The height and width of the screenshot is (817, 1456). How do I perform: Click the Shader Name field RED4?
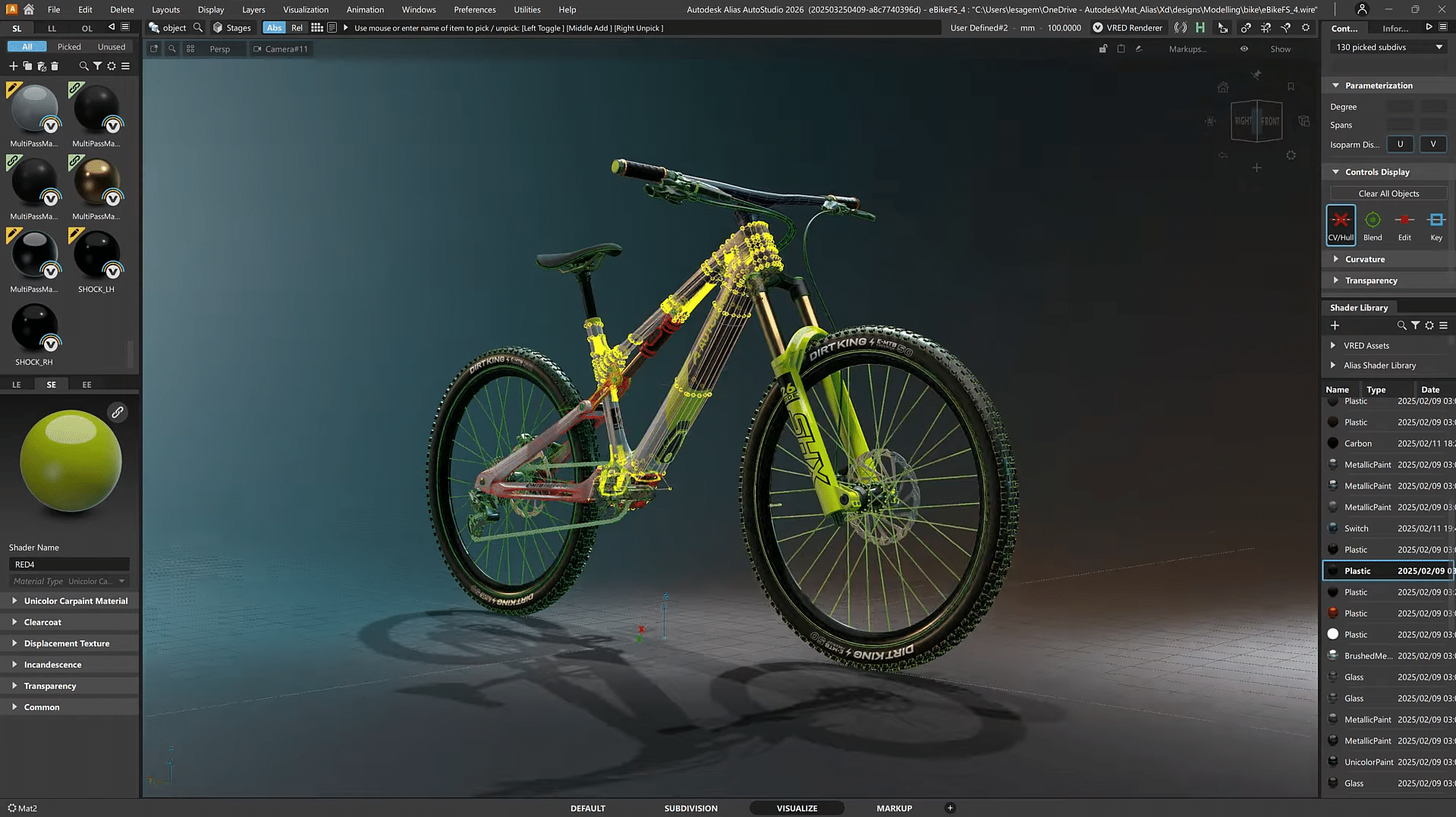pos(69,564)
